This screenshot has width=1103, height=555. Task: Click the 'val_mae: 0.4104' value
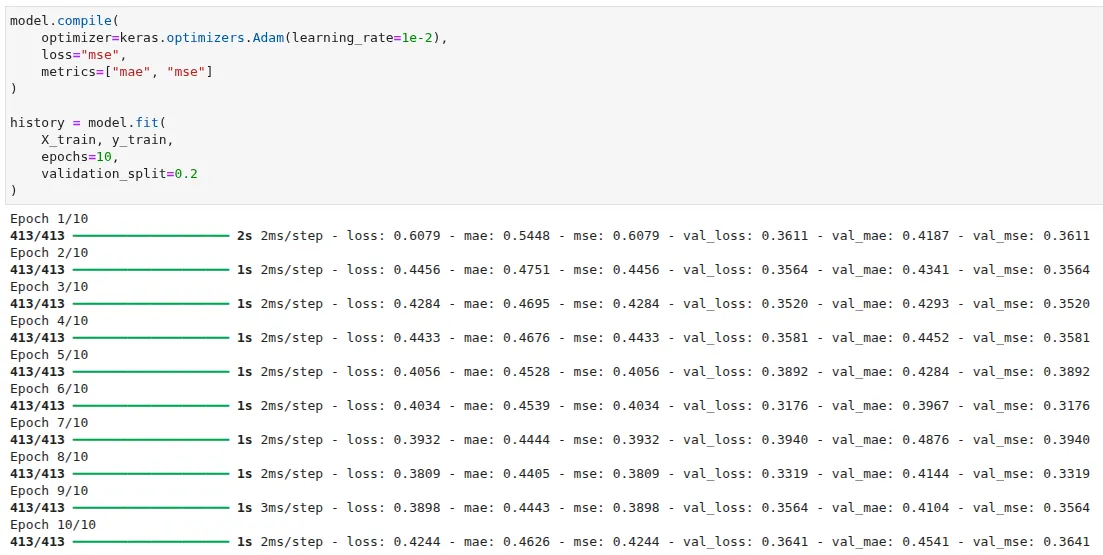click(x=891, y=508)
